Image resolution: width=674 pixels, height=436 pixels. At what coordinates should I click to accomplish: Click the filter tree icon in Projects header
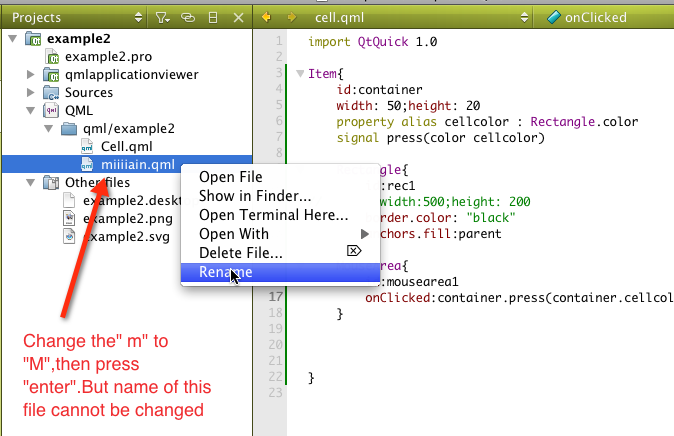click(162, 18)
